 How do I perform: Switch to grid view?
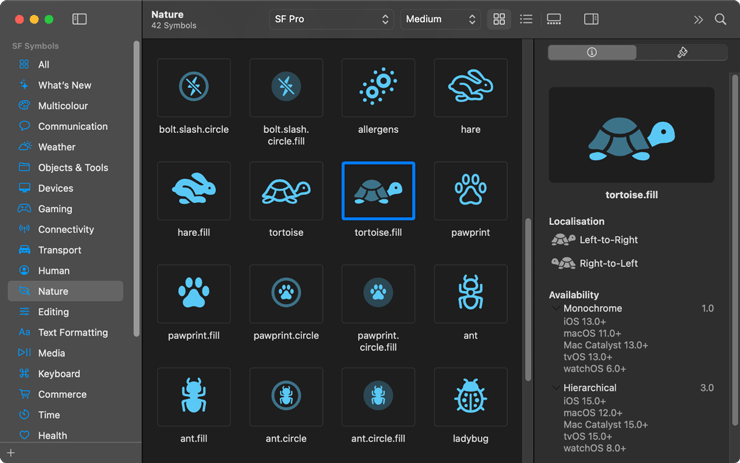[x=499, y=19]
